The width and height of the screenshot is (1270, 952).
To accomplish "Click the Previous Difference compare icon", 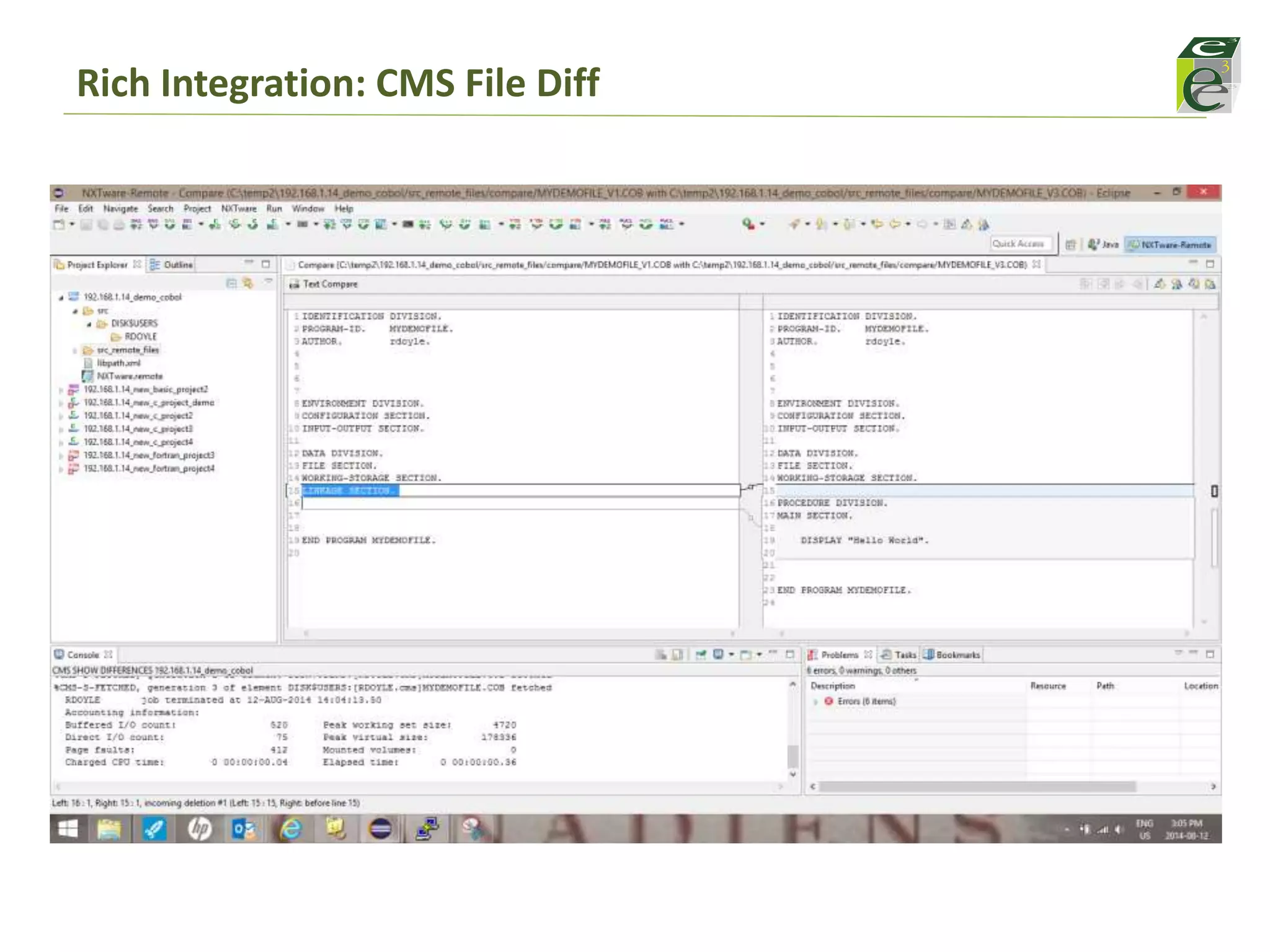I will pos(1176,284).
